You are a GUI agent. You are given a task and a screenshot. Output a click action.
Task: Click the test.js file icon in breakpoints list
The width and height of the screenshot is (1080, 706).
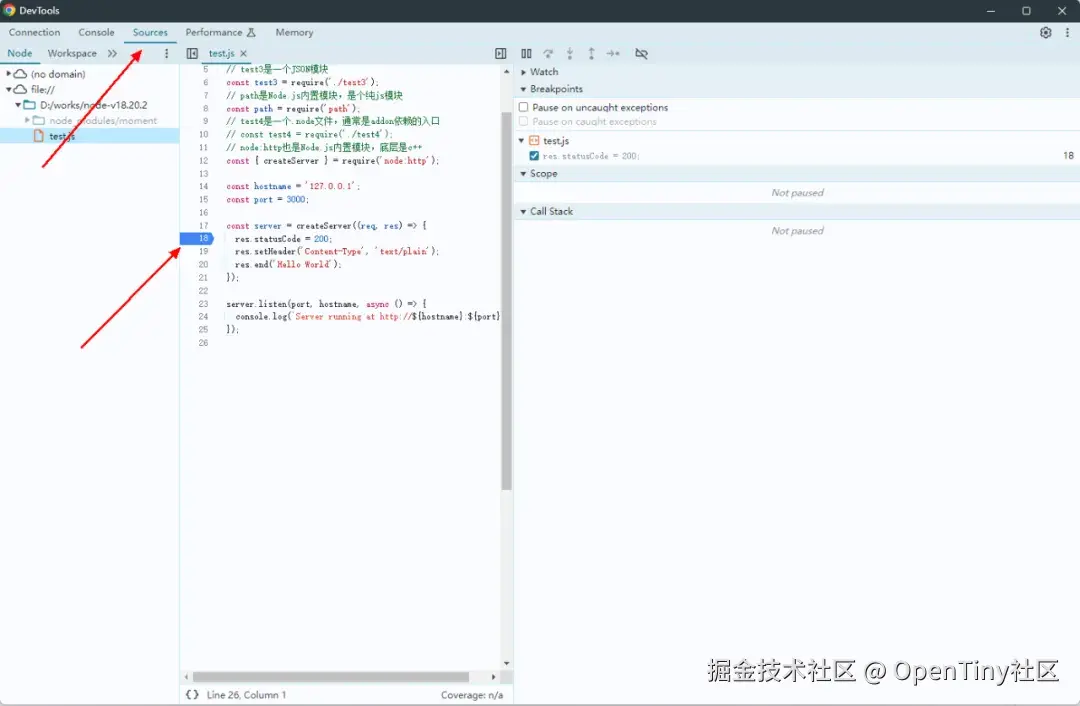point(534,141)
